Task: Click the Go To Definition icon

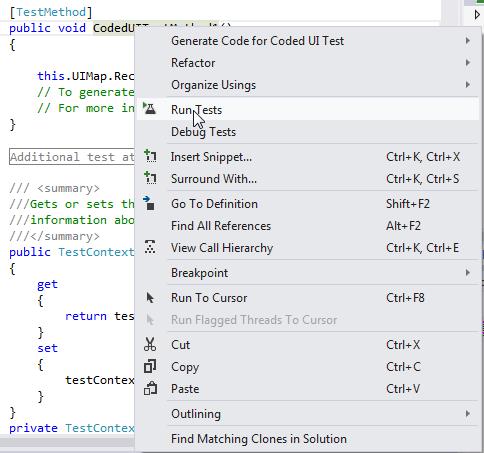Action: pyautogui.click(x=149, y=203)
